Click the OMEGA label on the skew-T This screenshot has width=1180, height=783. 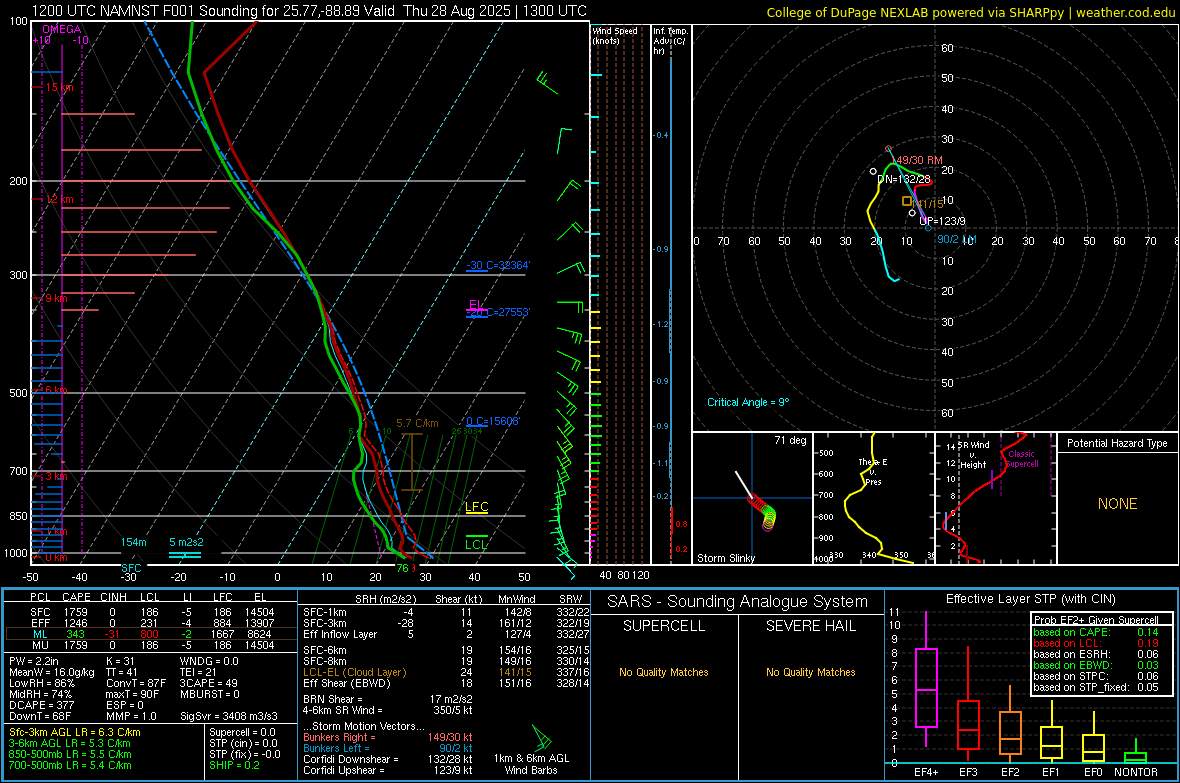[x=62, y=29]
